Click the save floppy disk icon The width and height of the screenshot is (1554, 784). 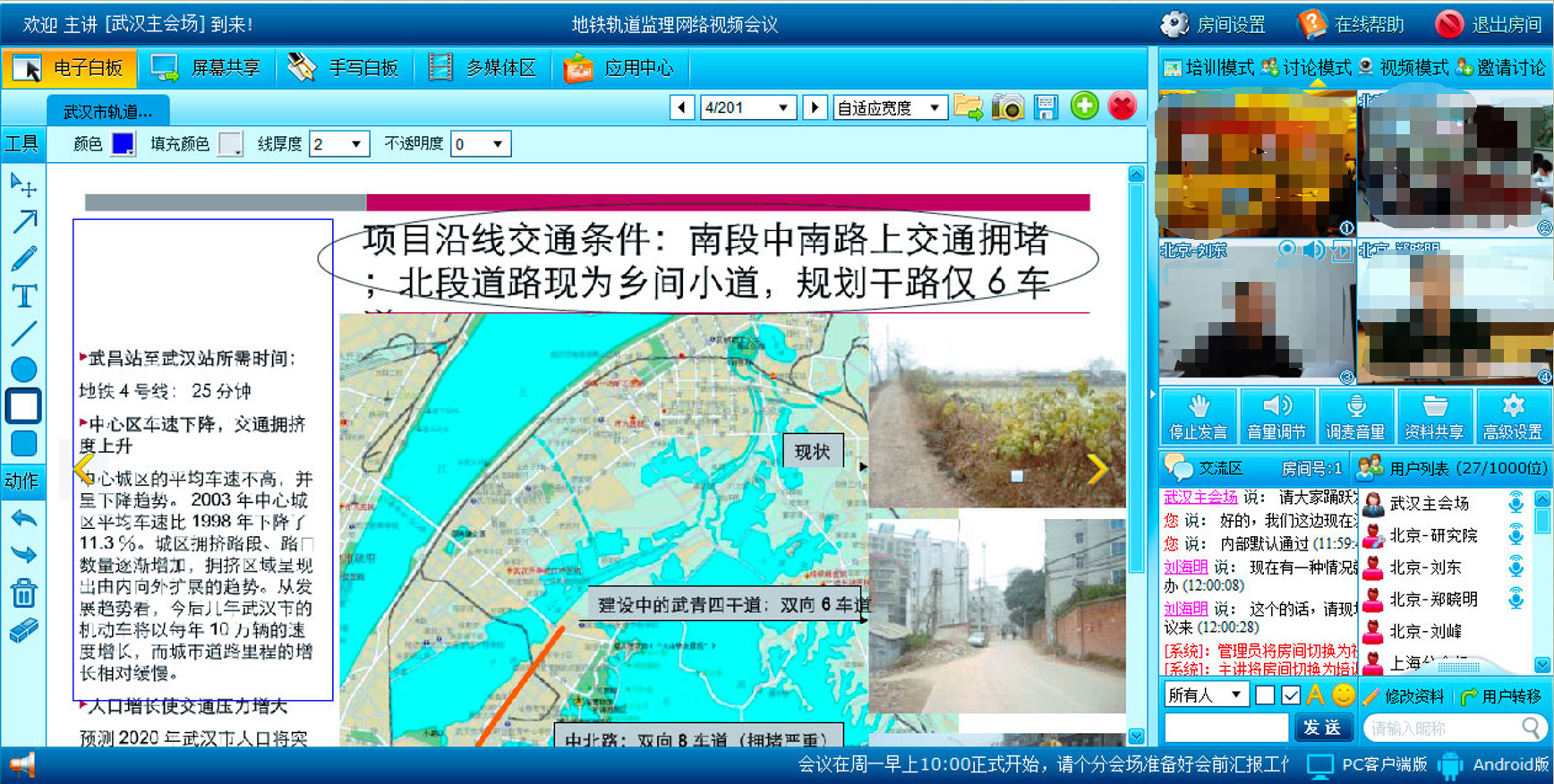coord(1046,107)
